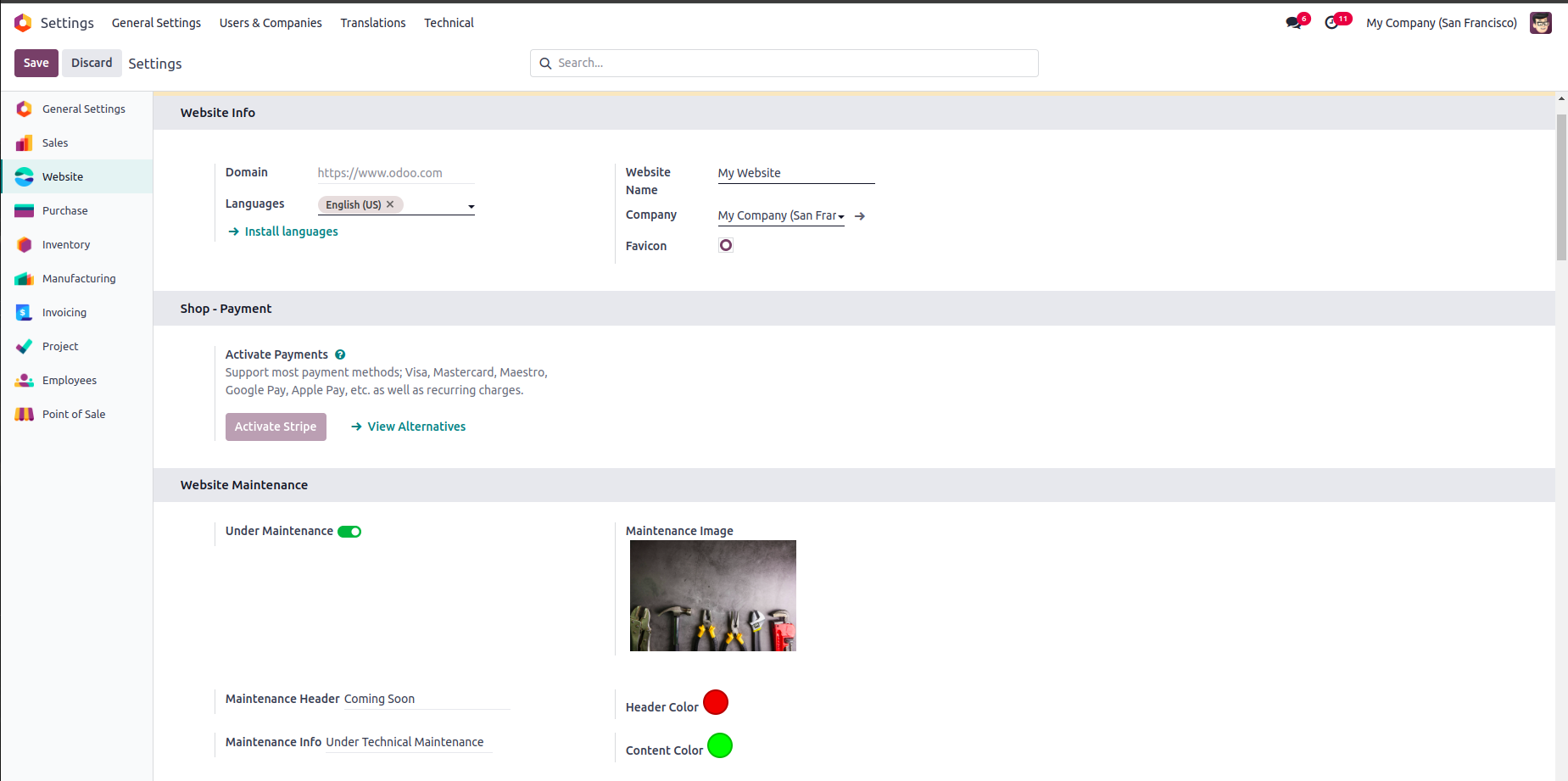Screen dimensions: 1568x781
Task: Open the Technical menu
Action: tap(449, 23)
